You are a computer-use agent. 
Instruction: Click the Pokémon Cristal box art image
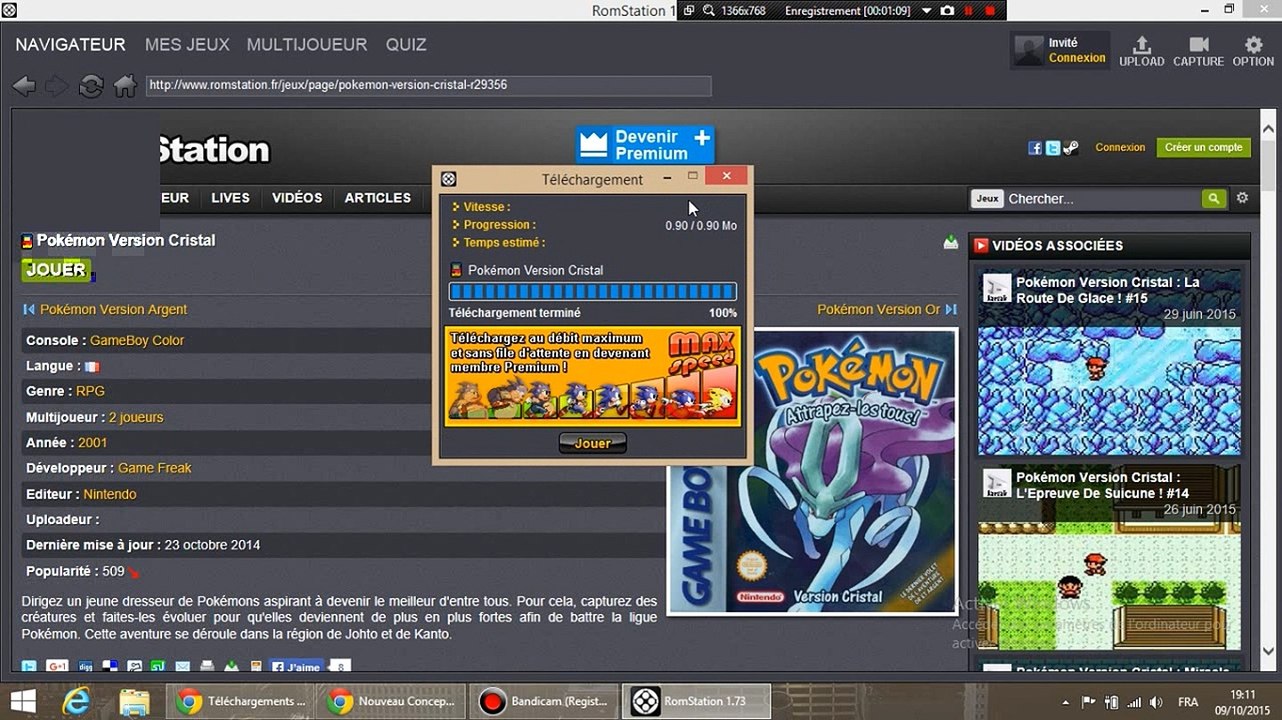[812, 471]
